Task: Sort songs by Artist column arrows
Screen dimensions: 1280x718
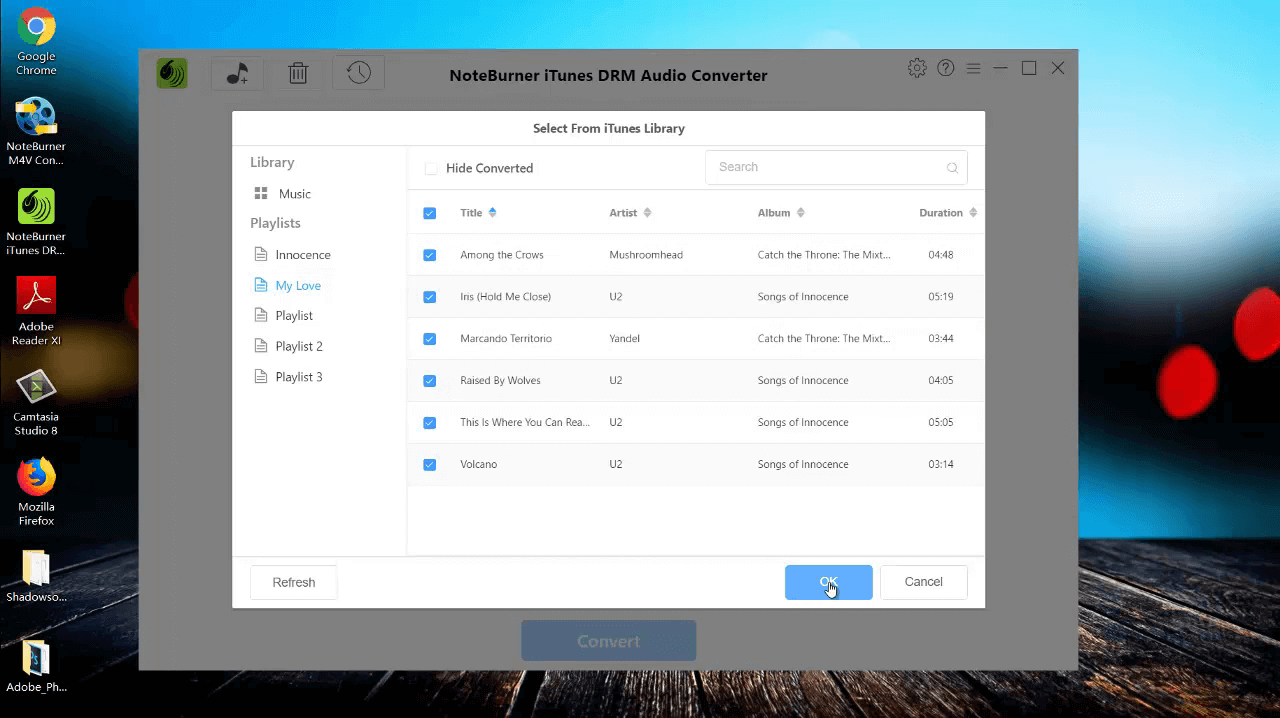Action: pyautogui.click(x=647, y=213)
